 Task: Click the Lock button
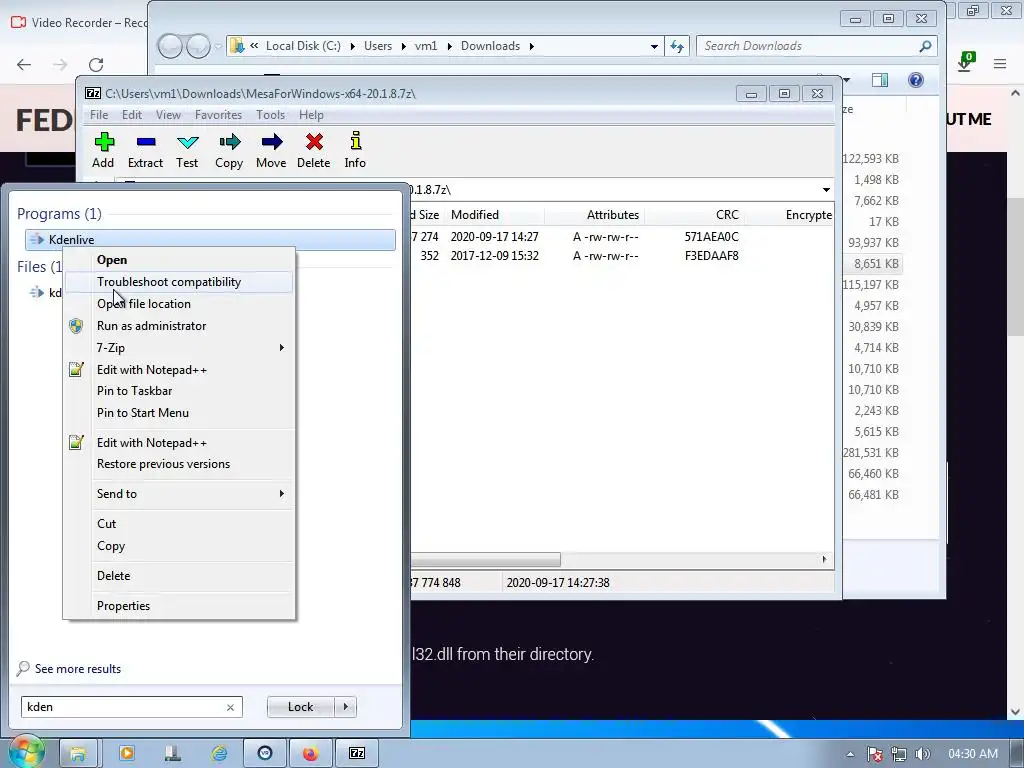click(301, 707)
